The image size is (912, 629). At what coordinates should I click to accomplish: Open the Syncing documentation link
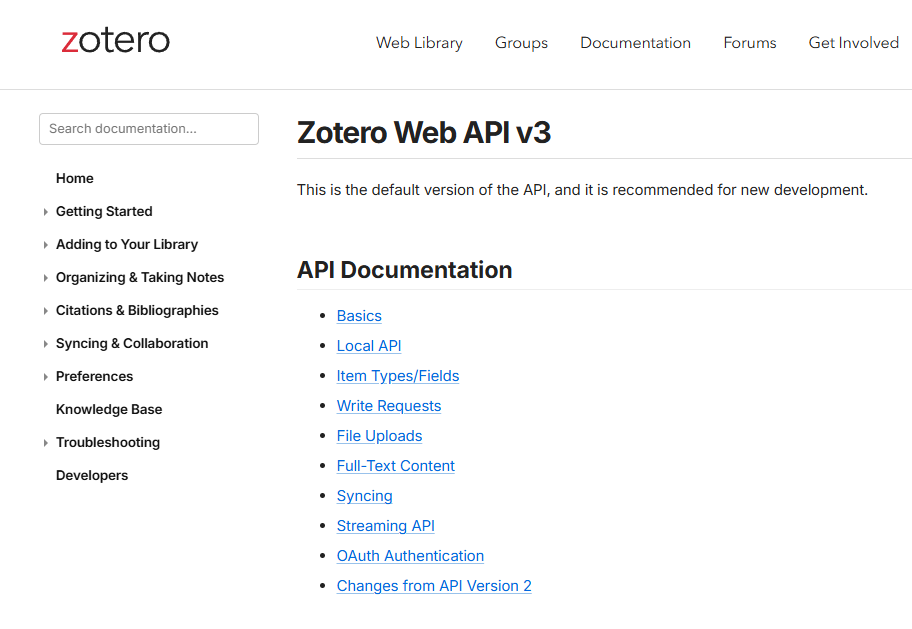click(364, 496)
